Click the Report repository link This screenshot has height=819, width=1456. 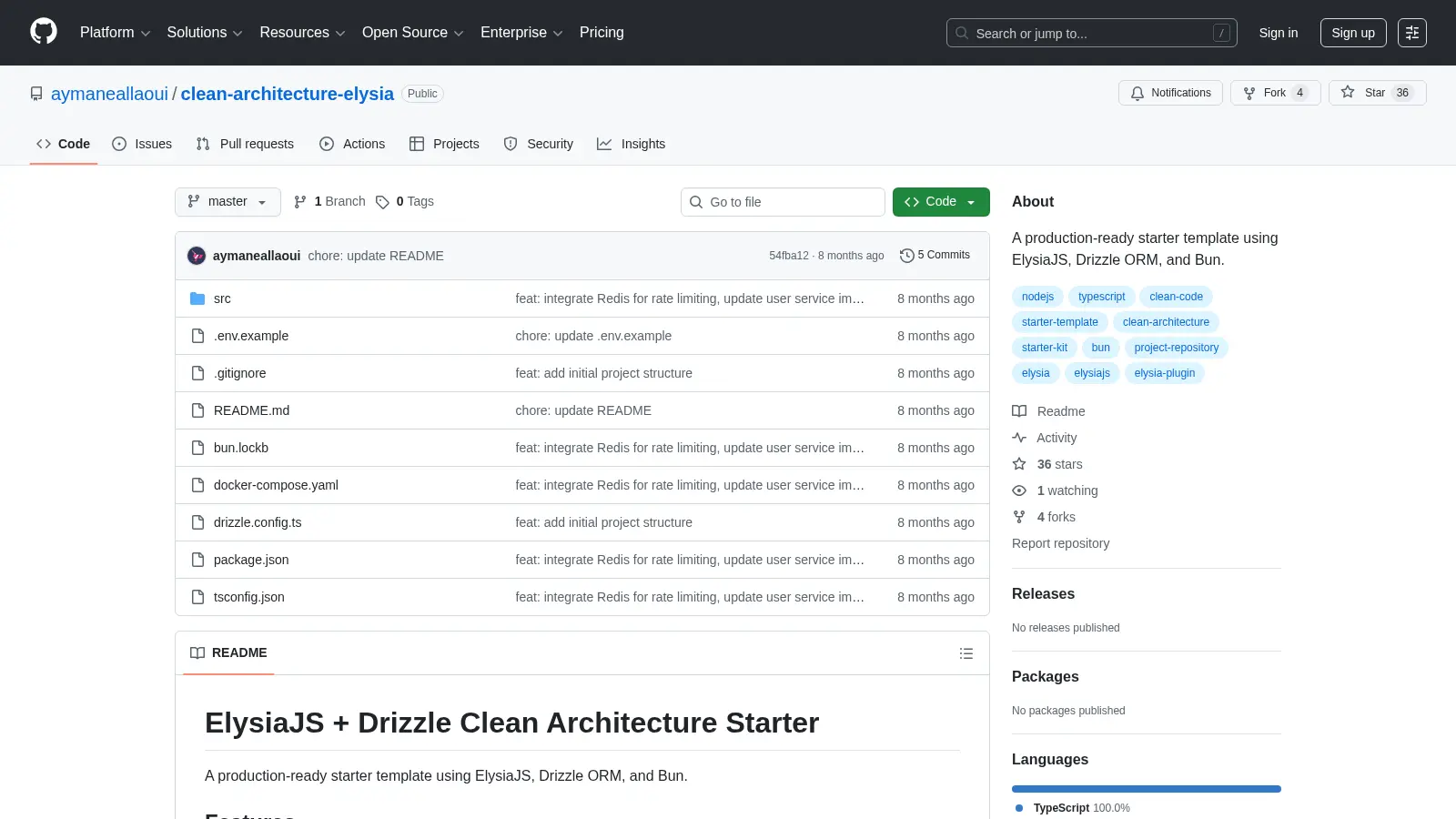(1060, 543)
